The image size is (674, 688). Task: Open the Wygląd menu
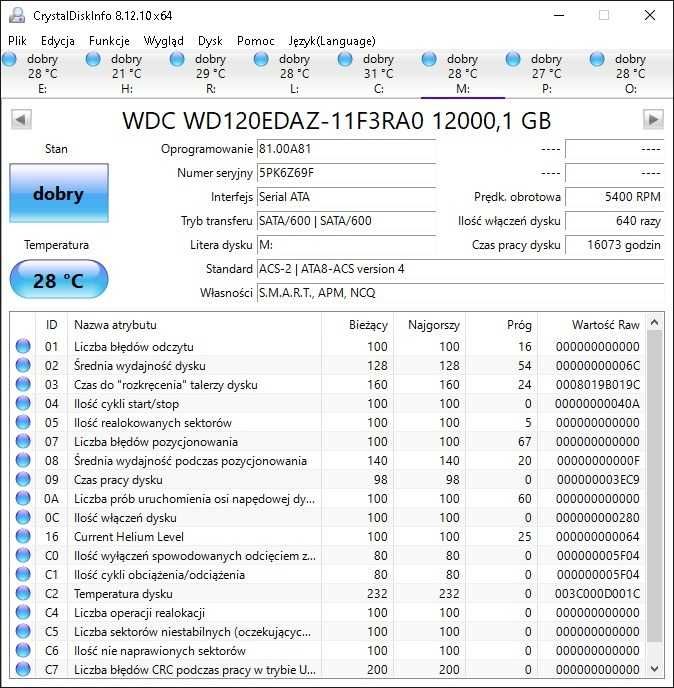pos(164,41)
